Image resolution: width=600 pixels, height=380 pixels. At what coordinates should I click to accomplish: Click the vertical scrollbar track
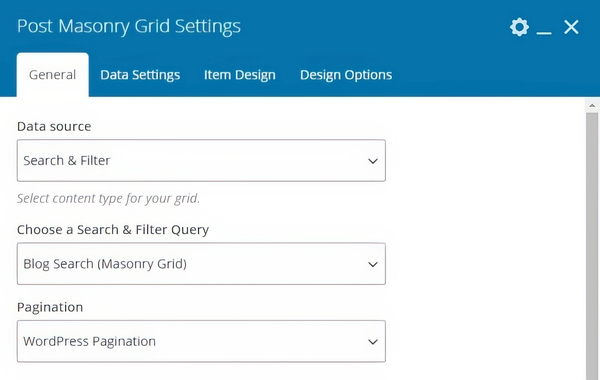[x=592, y=245]
